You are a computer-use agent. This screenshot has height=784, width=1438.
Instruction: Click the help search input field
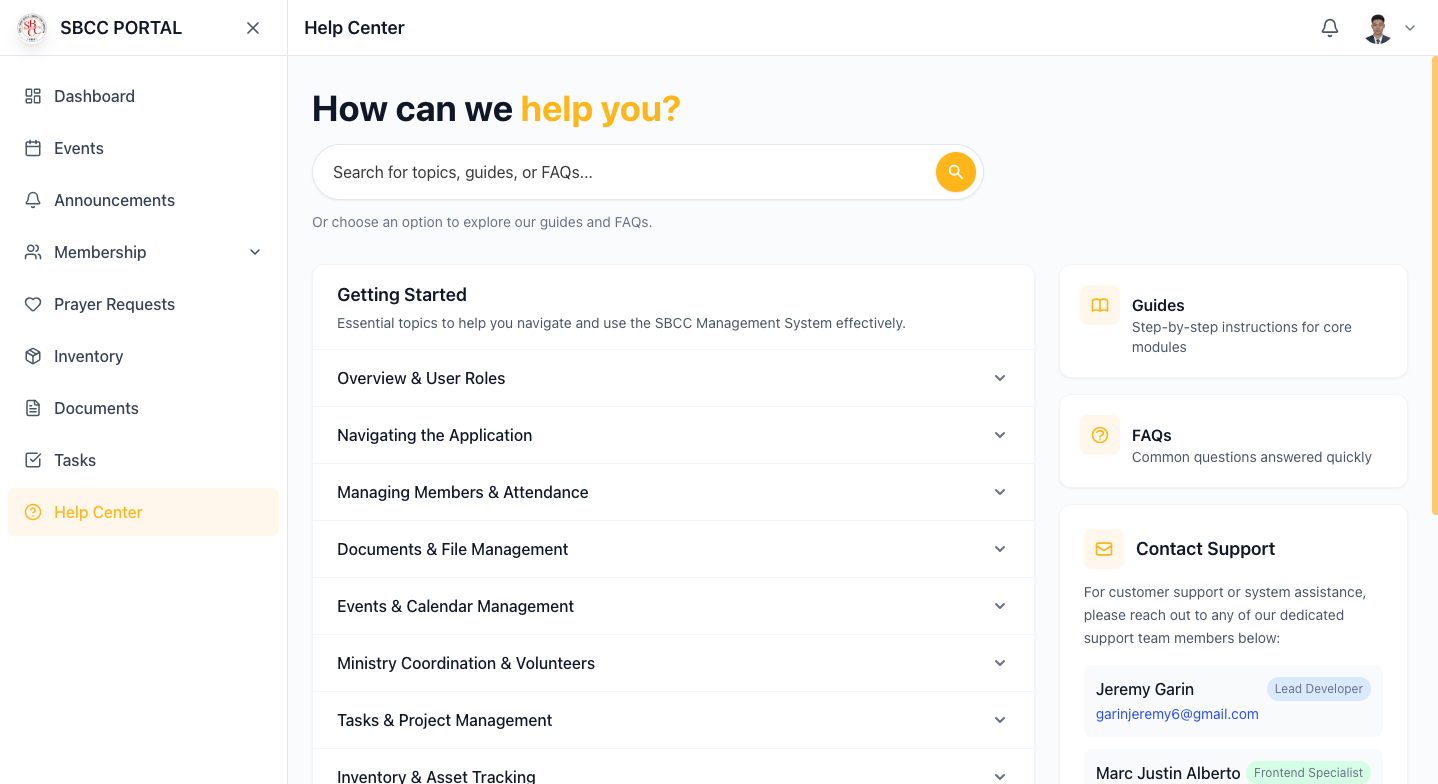[620, 172]
